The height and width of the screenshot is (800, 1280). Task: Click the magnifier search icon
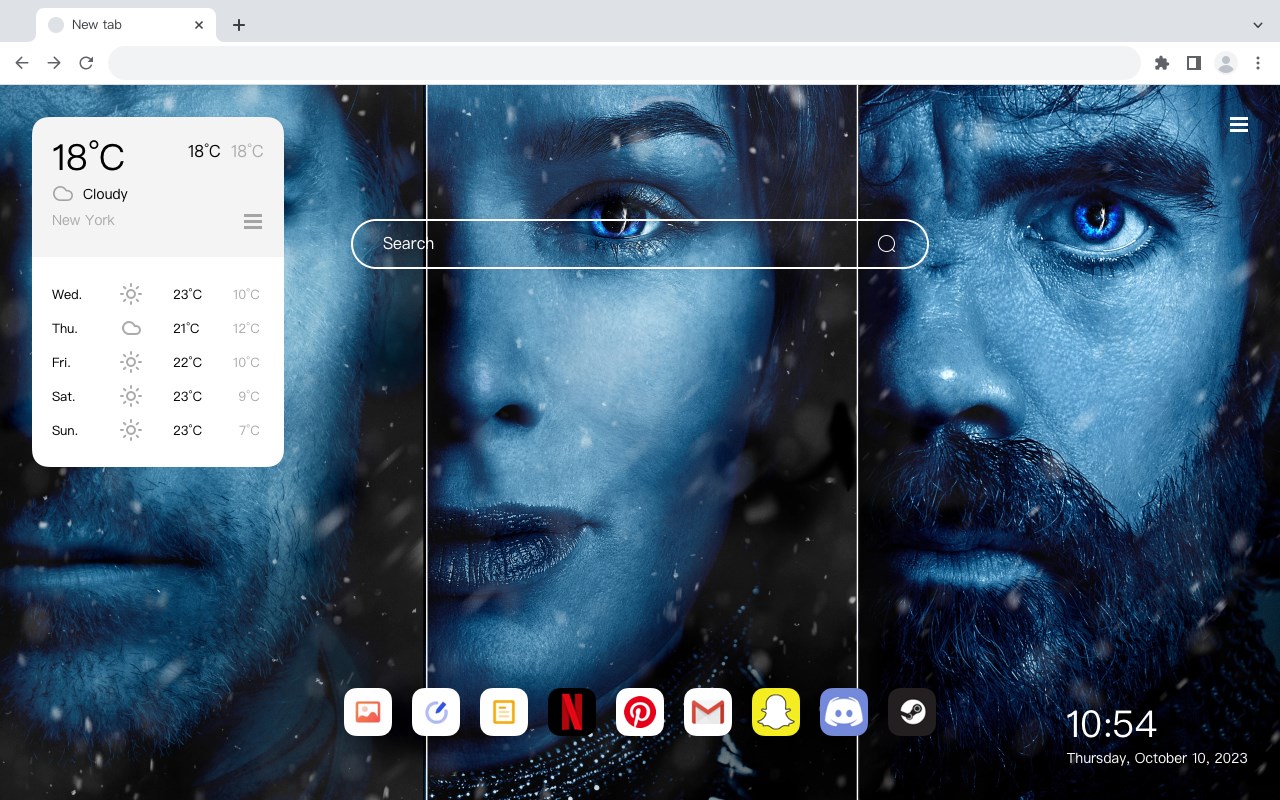pos(886,244)
